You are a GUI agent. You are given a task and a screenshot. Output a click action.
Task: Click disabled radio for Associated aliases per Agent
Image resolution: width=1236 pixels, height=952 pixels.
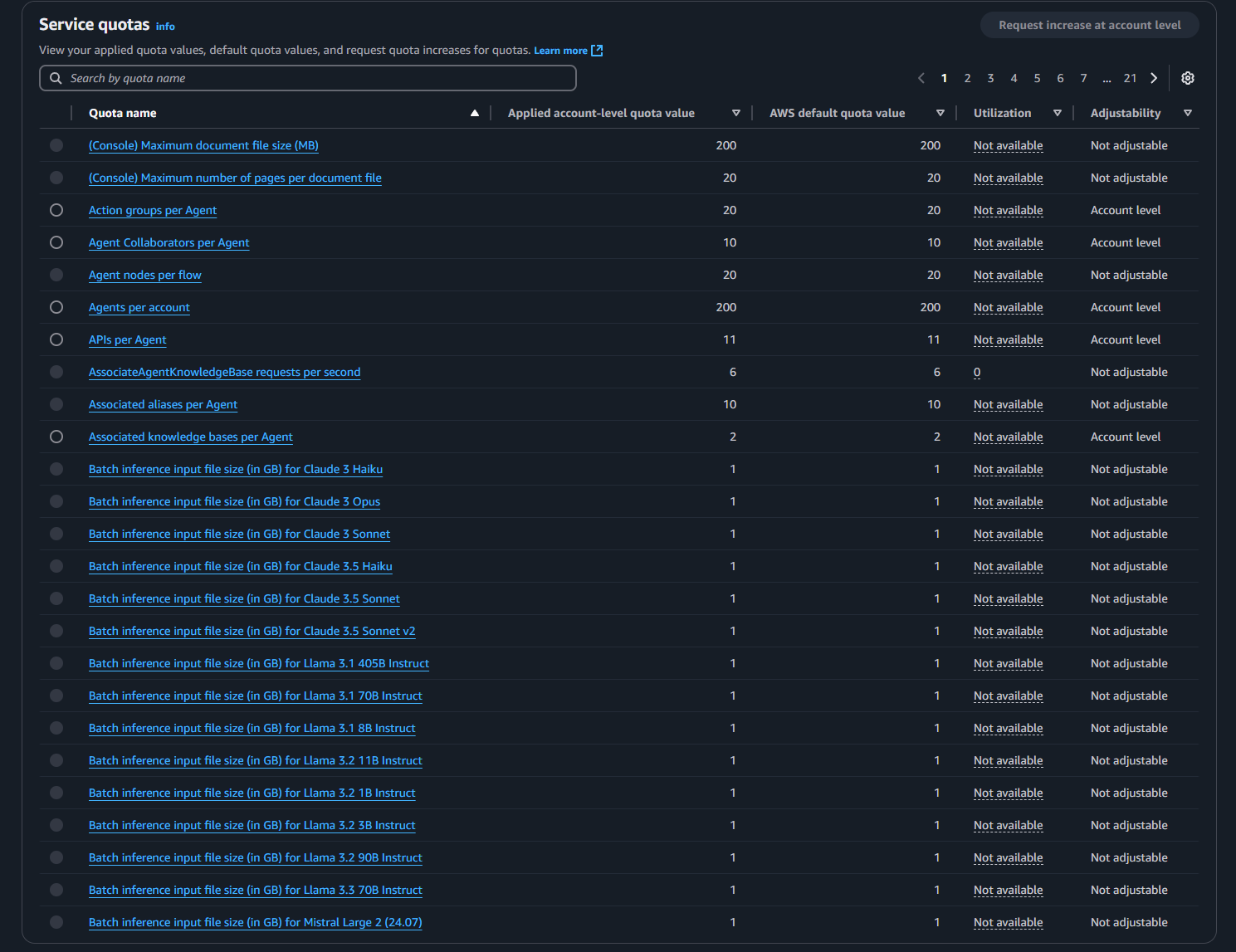click(x=56, y=404)
